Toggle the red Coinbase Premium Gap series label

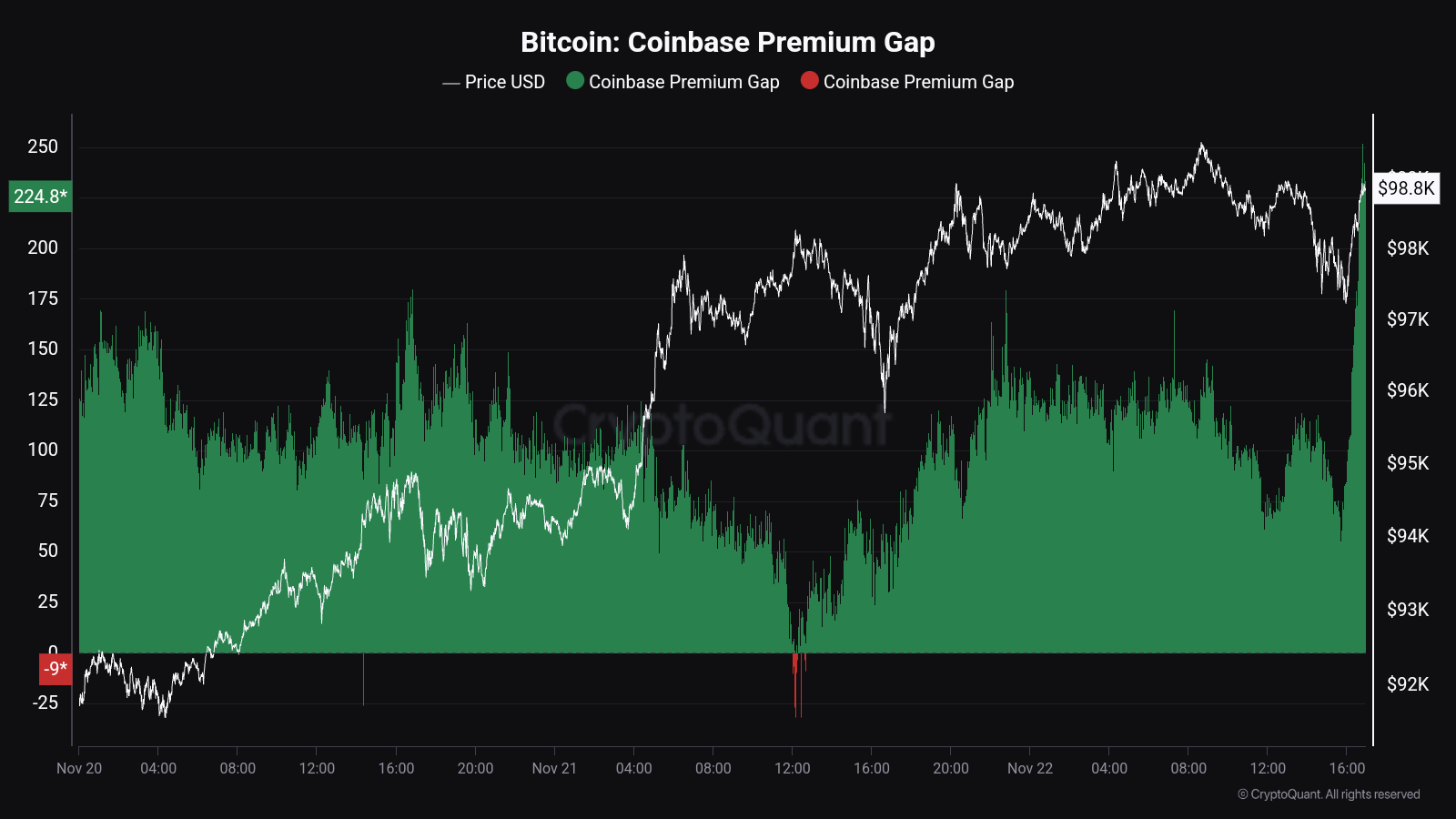(918, 82)
